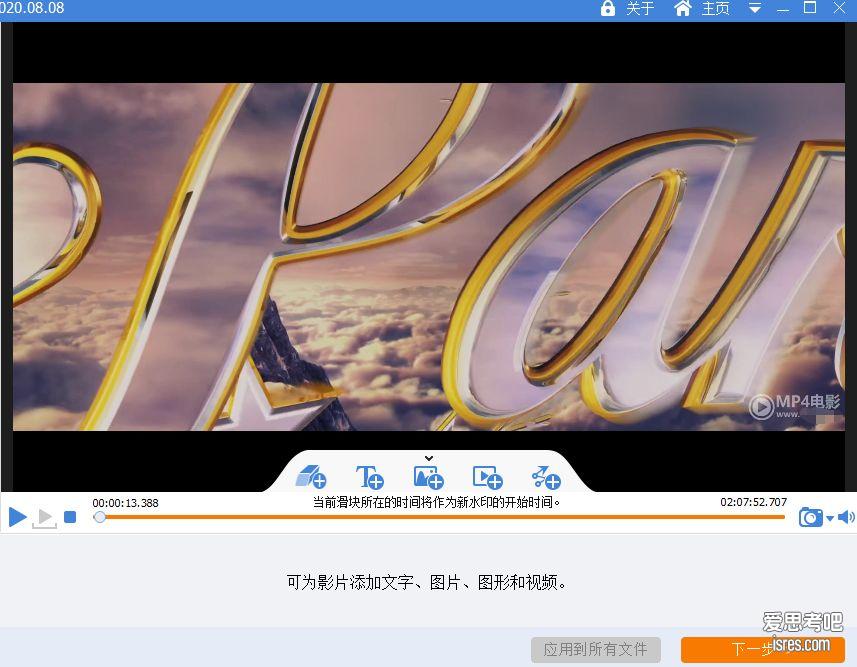
Task: Open the snapshot options dropdown arrow
Action: (x=830, y=518)
